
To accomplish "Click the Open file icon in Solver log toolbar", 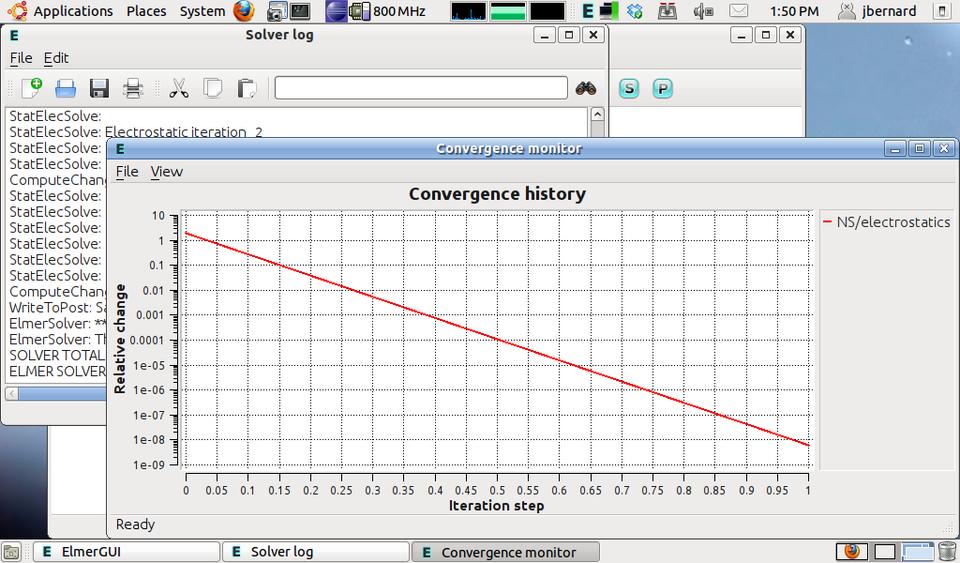I will pos(65,88).
